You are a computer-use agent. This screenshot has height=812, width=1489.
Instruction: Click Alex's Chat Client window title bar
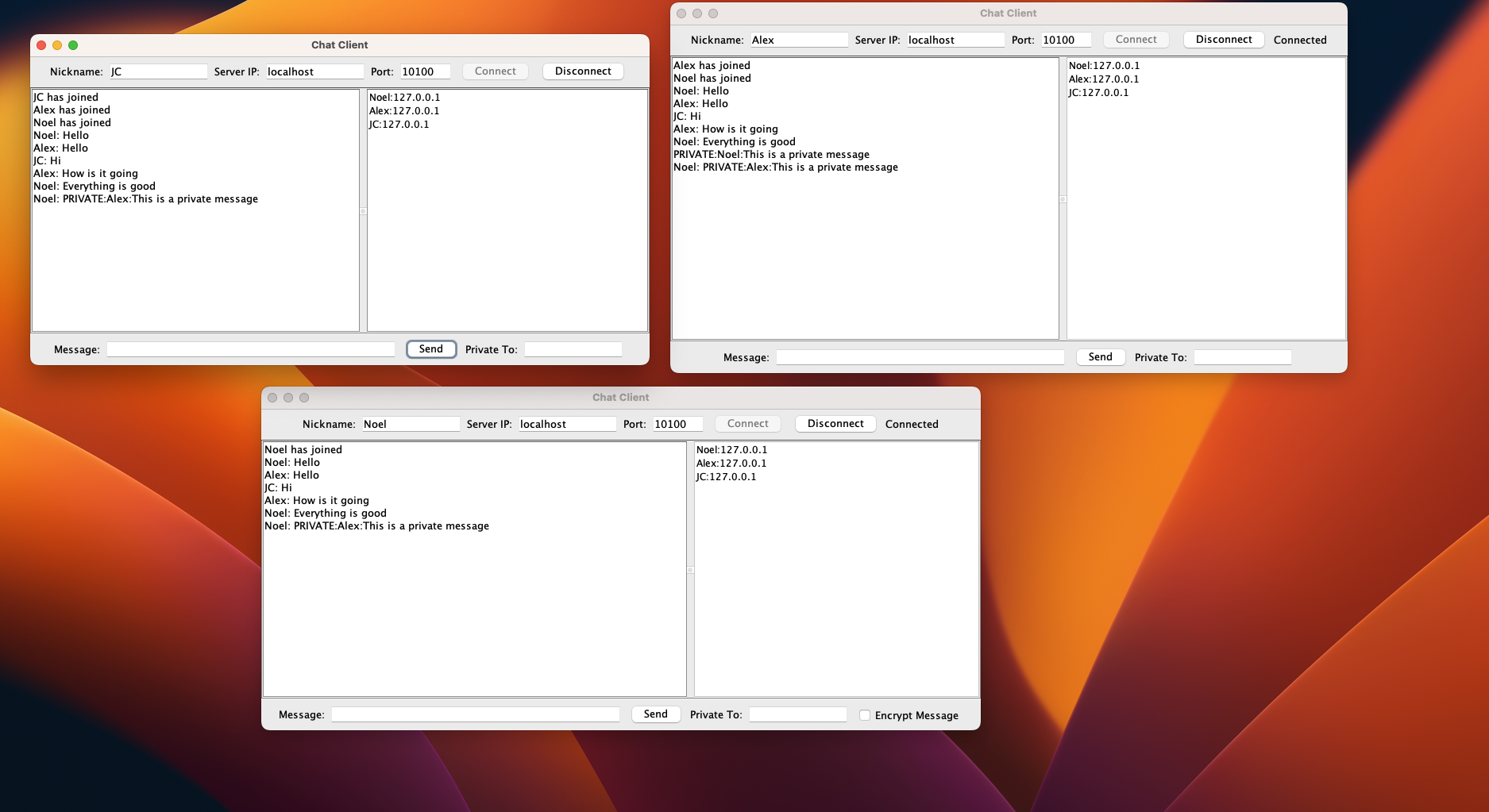pos(1009,13)
